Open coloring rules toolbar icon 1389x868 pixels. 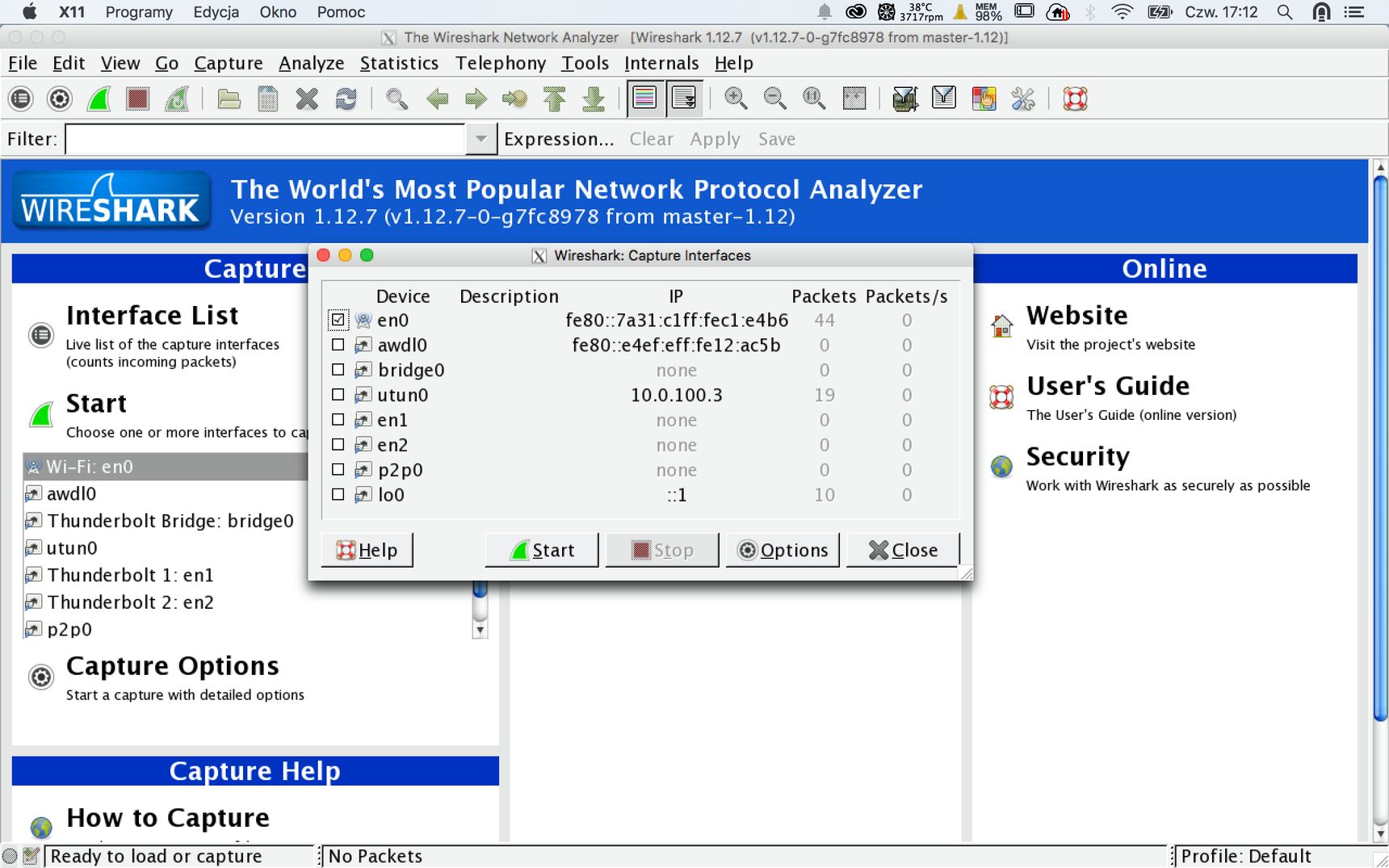pos(984,99)
